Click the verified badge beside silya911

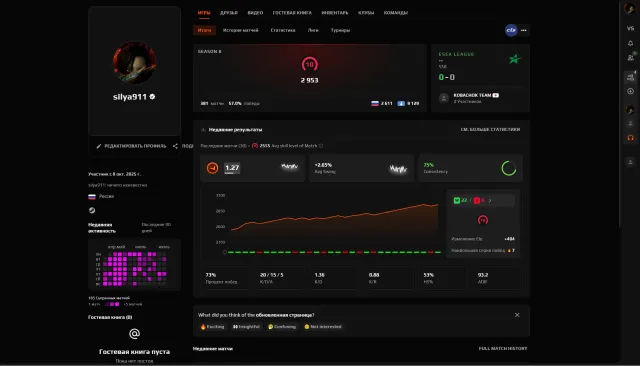tap(152, 97)
